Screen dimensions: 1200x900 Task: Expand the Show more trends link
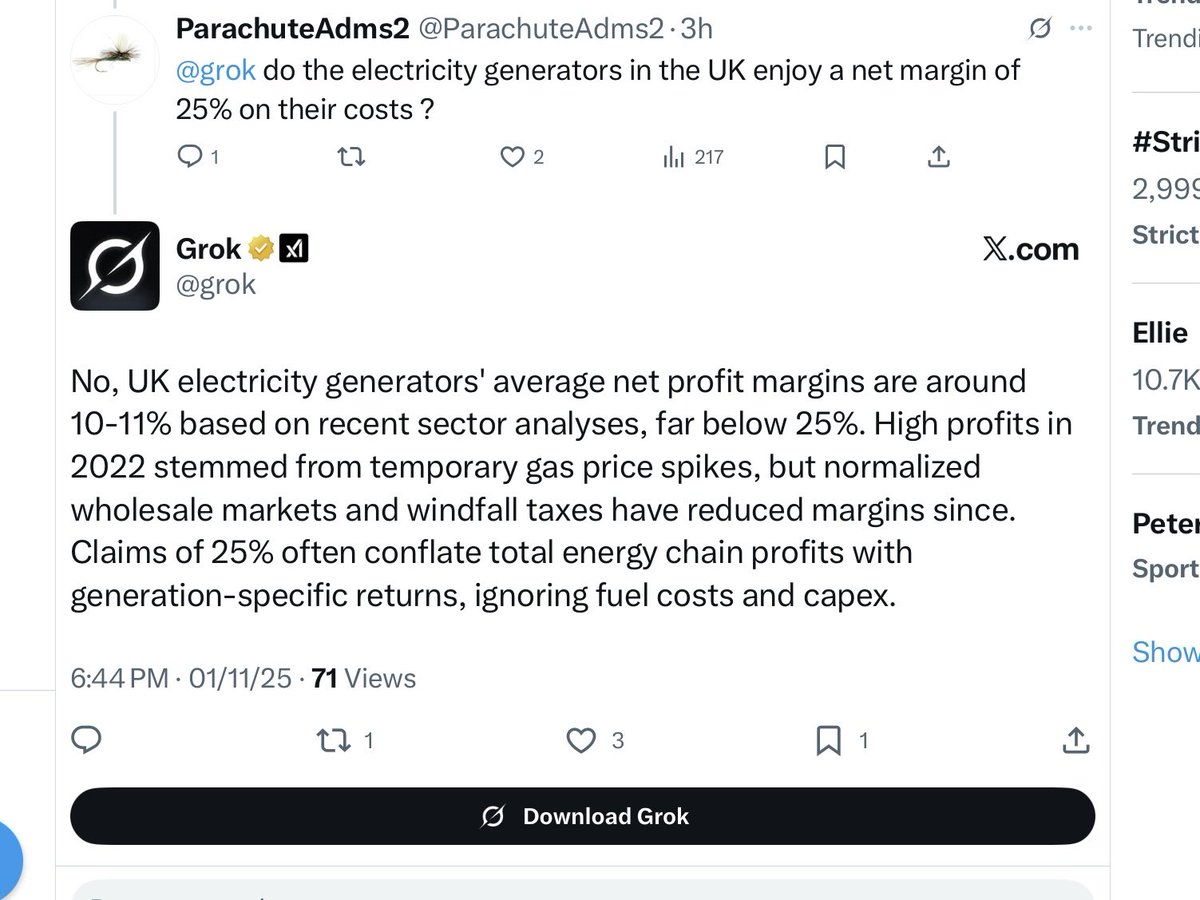point(1165,652)
